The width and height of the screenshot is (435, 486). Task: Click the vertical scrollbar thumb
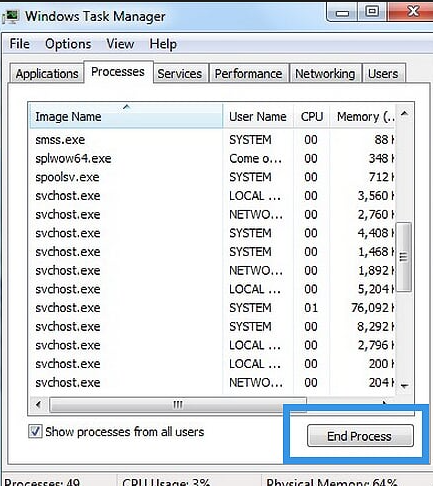click(x=403, y=257)
